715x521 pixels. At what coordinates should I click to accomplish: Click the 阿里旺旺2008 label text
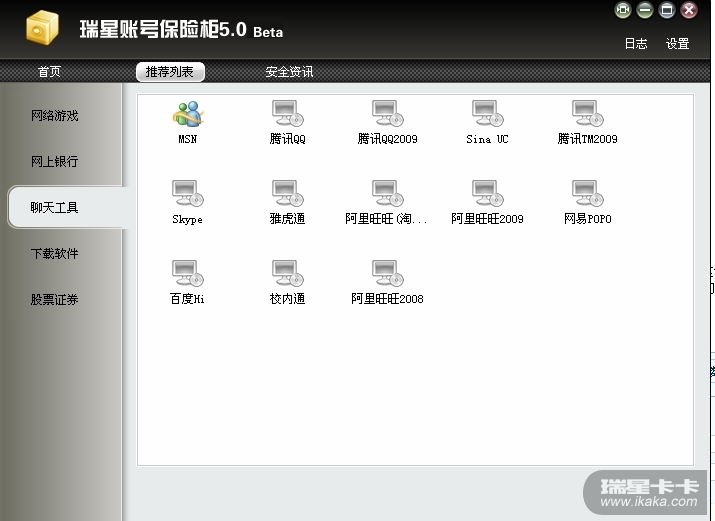(388, 299)
